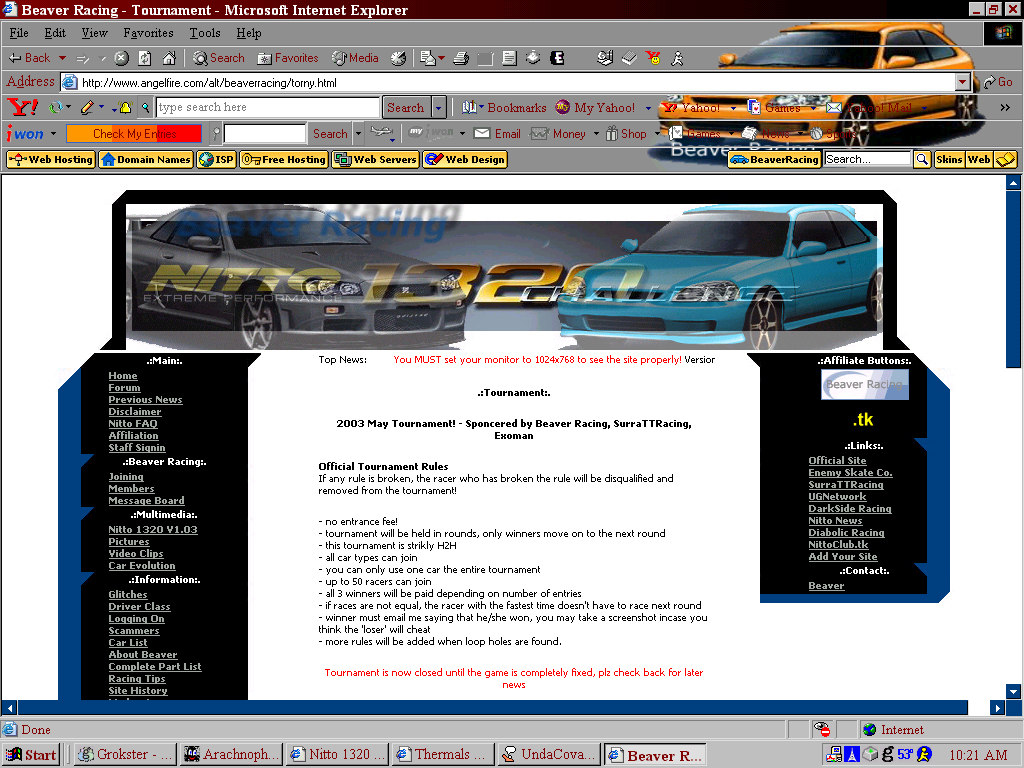Click the Refresh page icon
The width and height of the screenshot is (1024, 768).
[145, 58]
